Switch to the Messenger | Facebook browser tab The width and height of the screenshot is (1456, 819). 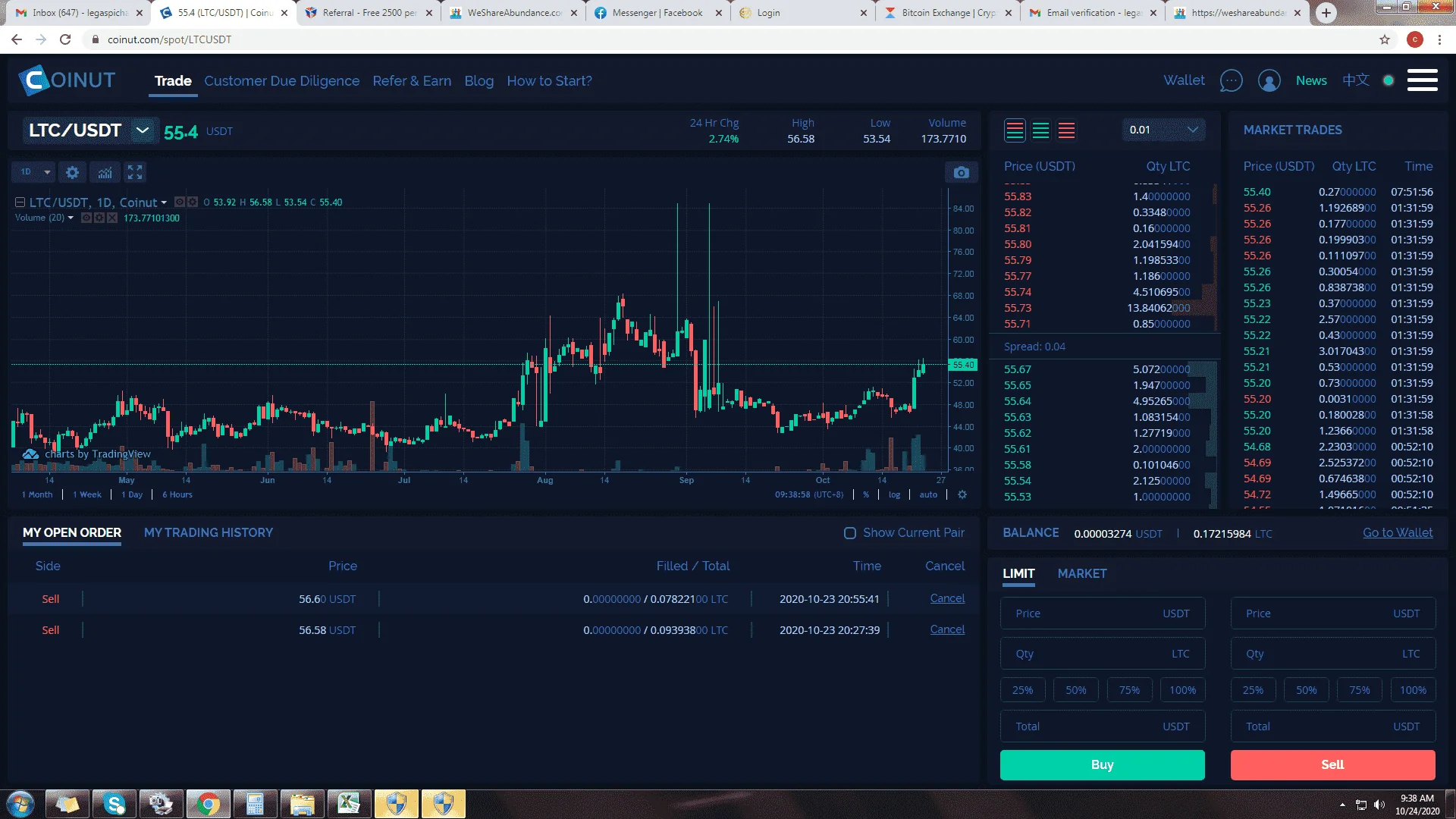tap(658, 13)
